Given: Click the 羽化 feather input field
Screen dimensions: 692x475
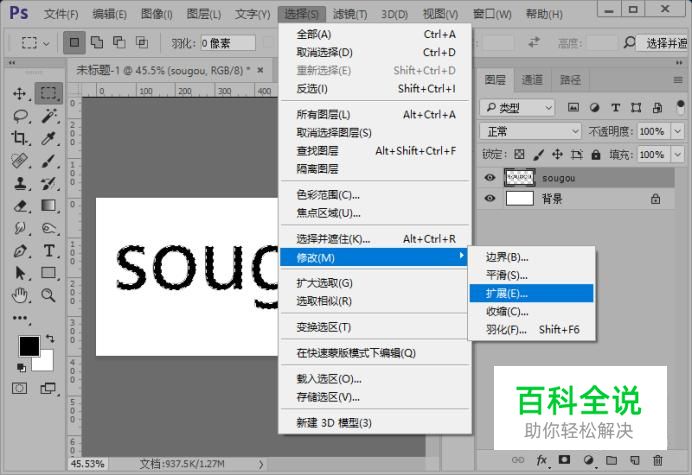Looking at the screenshot, I should coord(228,43).
